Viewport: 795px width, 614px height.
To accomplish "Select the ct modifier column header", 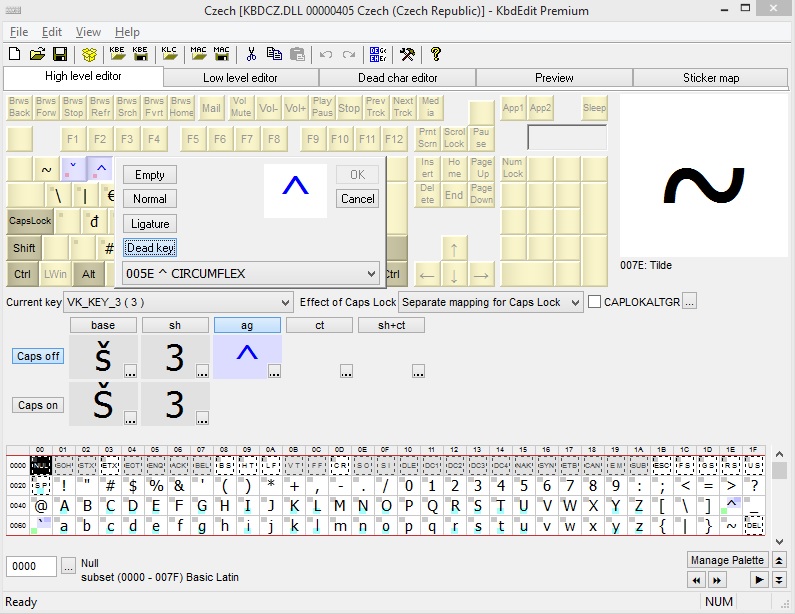I will [x=319, y=325].
